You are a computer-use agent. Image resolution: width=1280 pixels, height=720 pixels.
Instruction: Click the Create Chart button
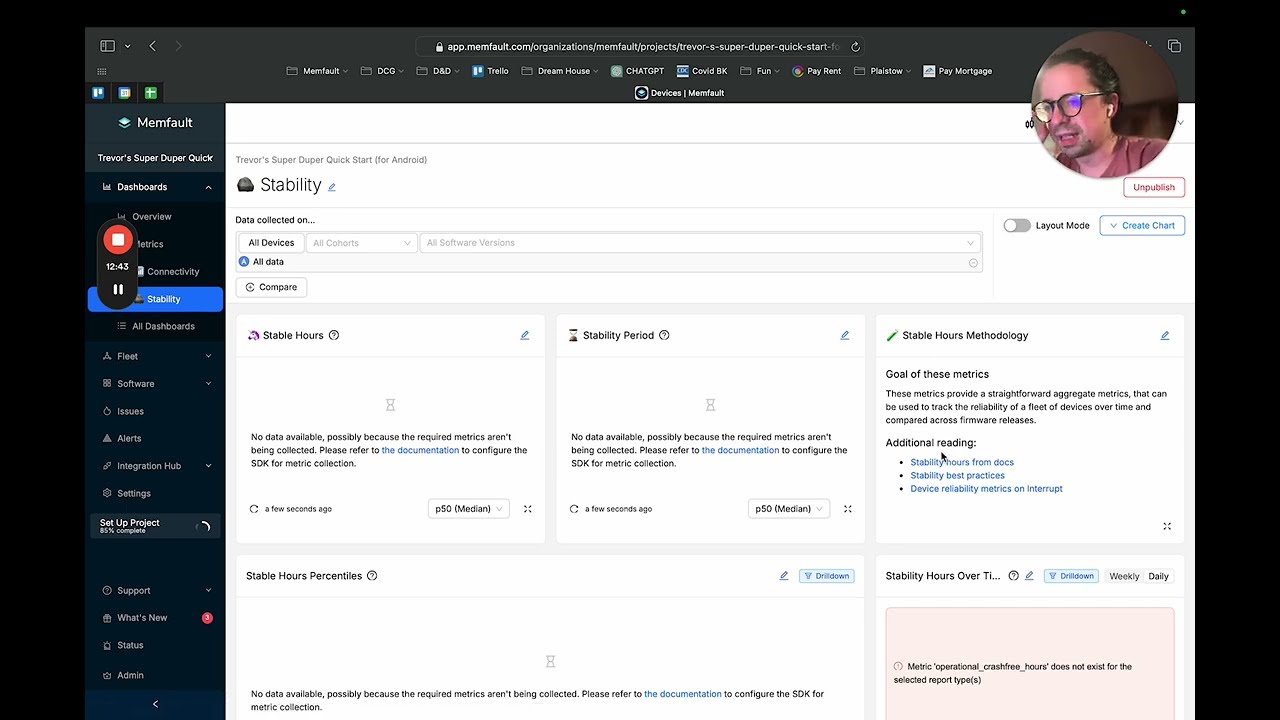(1142, 226)
